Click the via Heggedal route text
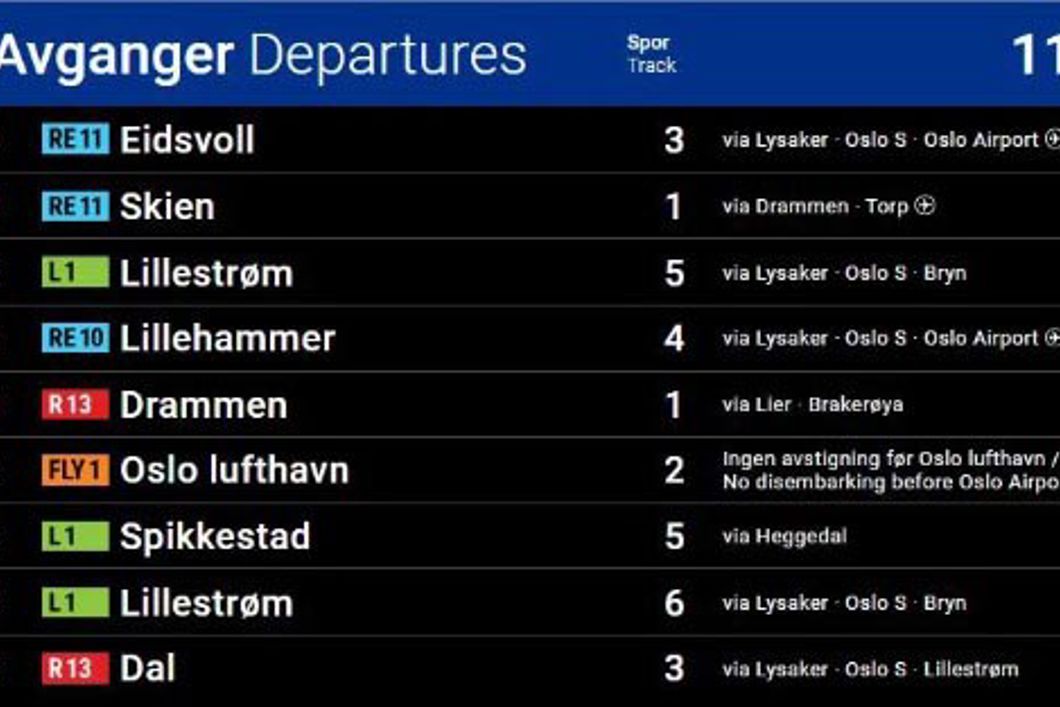The image size is (1060, 707). [x=784, y=537]
